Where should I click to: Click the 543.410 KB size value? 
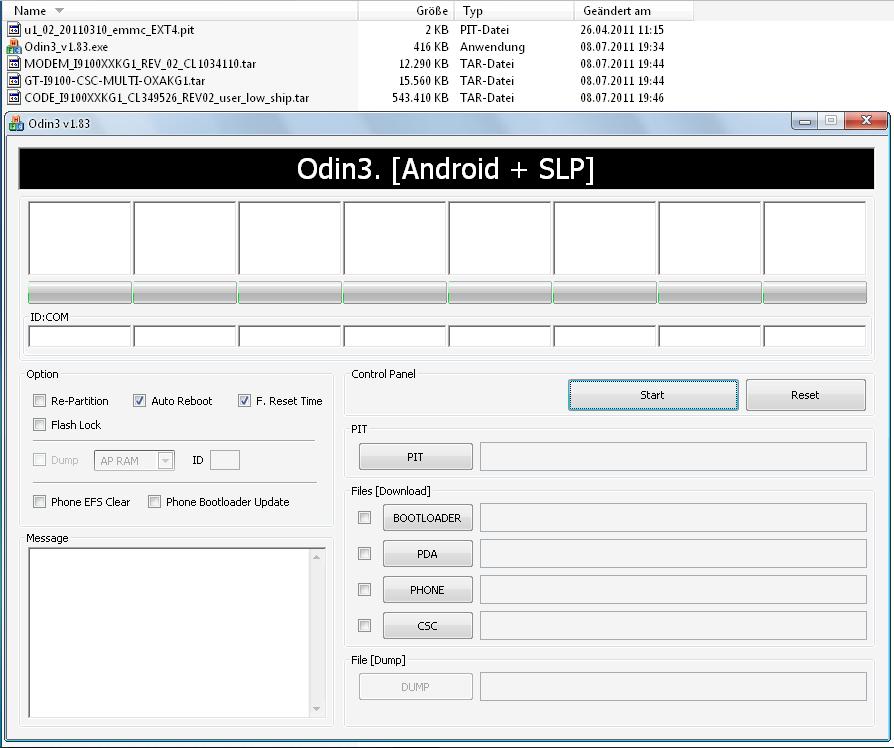point(420,98)
